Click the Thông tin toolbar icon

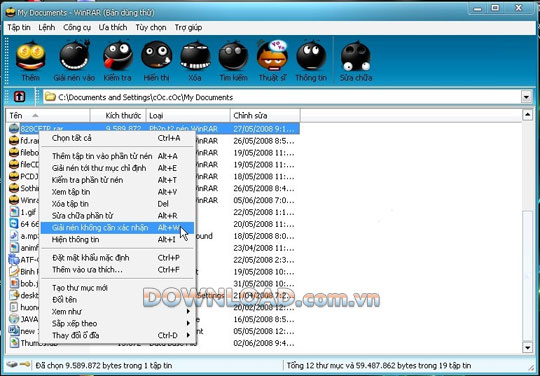click(311, 56)
